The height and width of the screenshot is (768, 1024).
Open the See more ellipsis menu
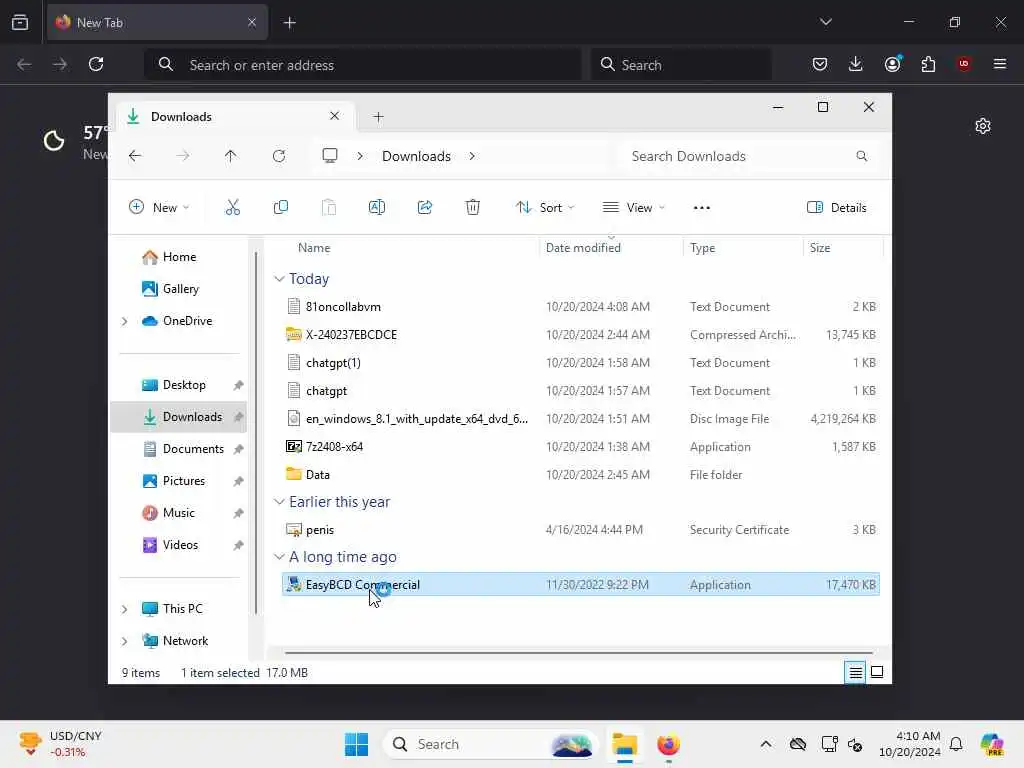pos(701,208)
